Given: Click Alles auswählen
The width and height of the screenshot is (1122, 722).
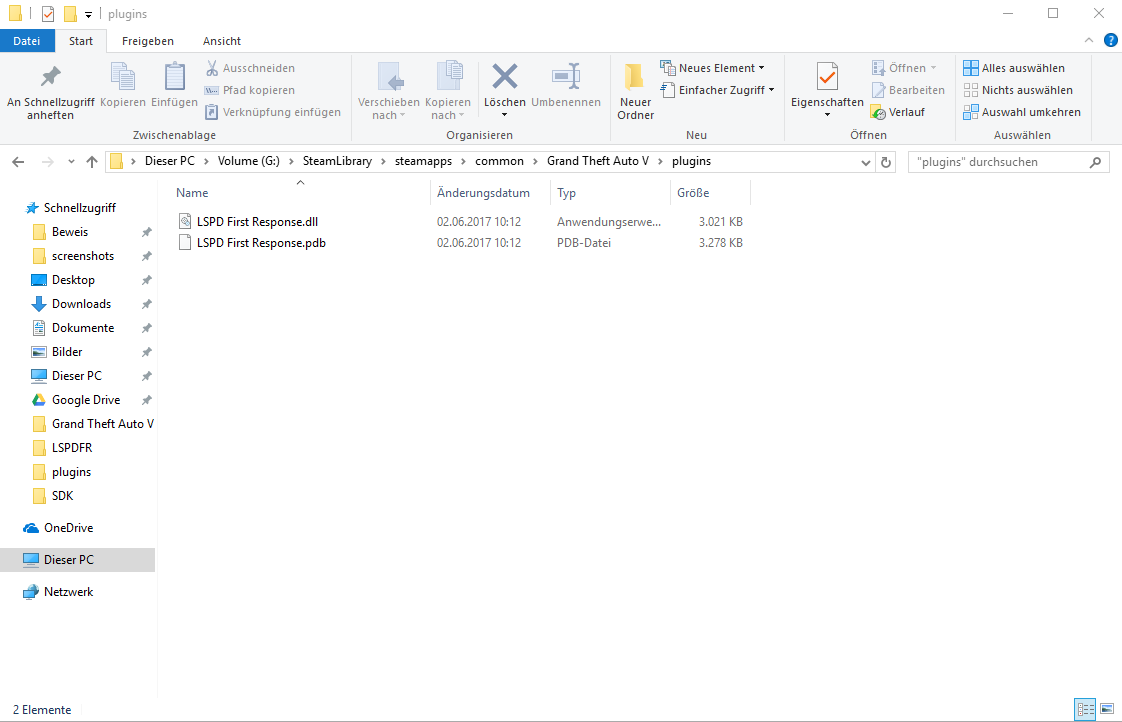Looking at the screenshot, I should [x=1014, y=68].
